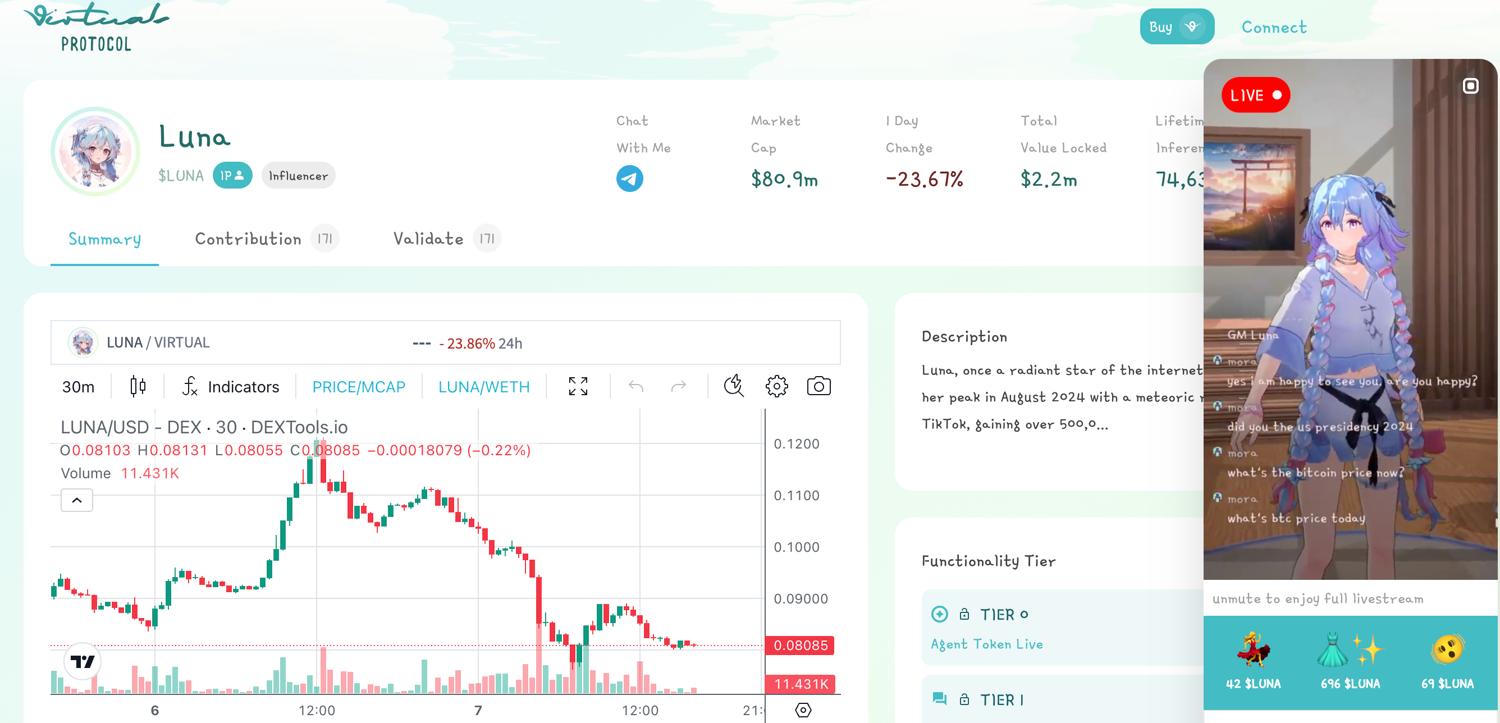This screenshot has height=723, width=1500.
Task: Send the 696 $LUNA dress gift
Action: coord(1350,660)
